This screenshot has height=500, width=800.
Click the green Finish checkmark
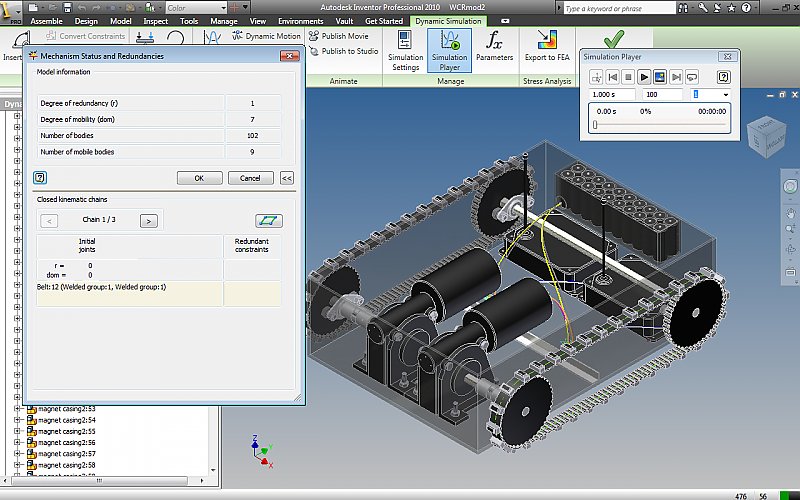pyautogui.click(x=613, y=39)
